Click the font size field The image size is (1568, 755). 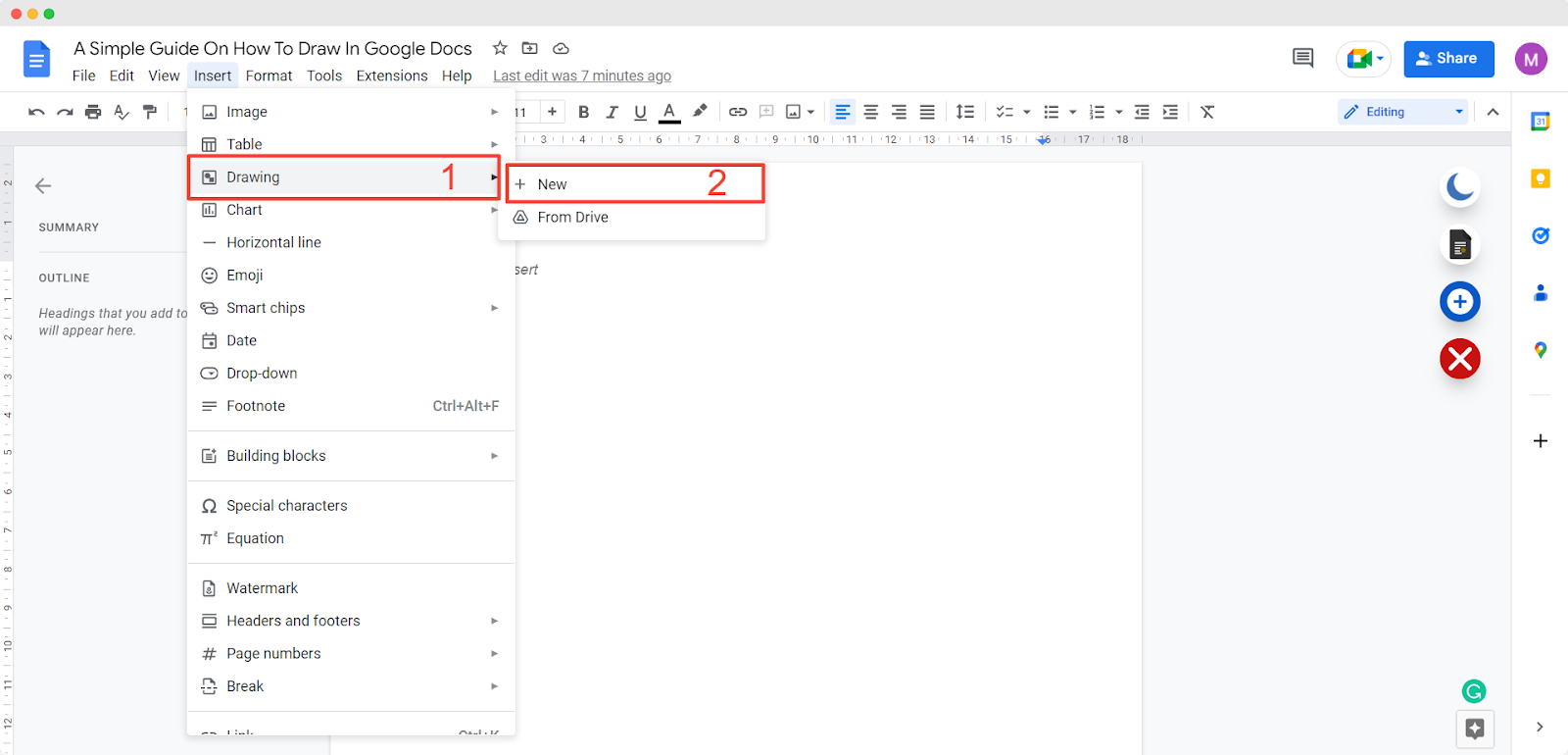point(523,112)
